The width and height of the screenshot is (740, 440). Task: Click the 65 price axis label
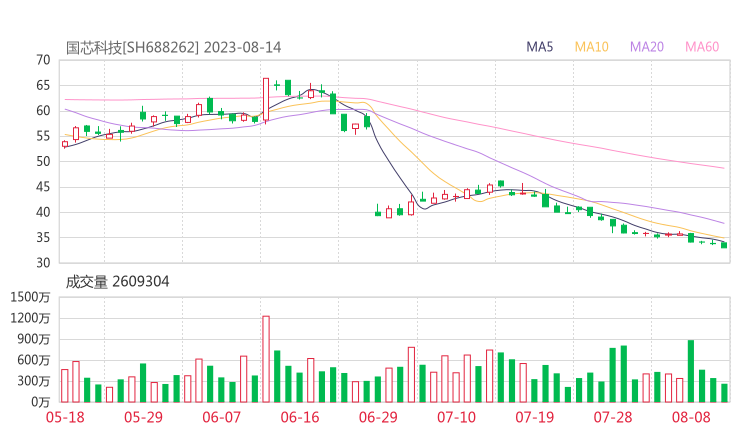(43, 85)
